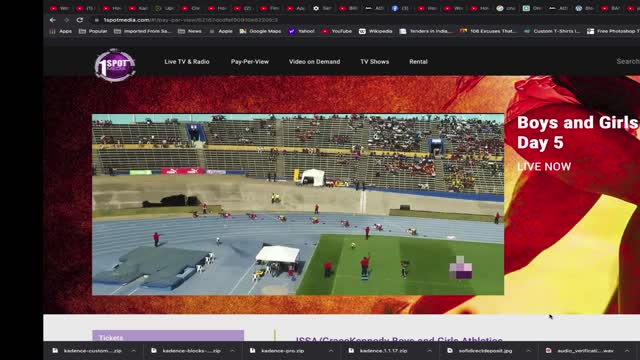Go to Video on Demand

314,62
